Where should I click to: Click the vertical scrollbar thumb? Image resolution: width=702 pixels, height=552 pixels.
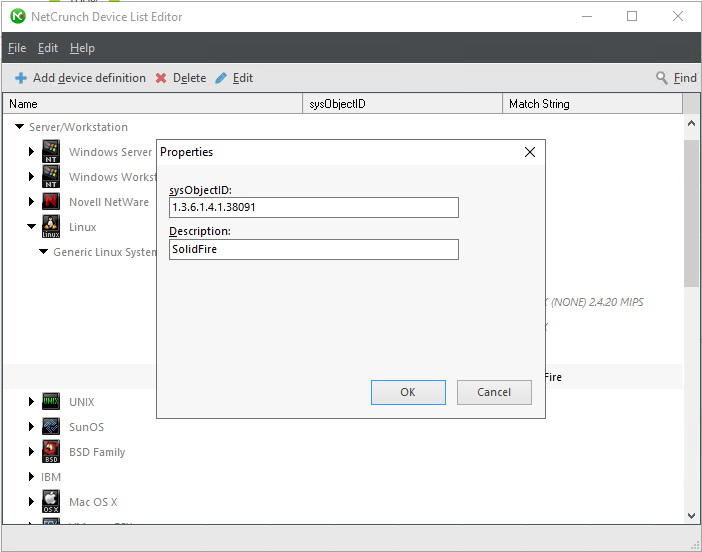pyautogui.click(x=691, y=213)
